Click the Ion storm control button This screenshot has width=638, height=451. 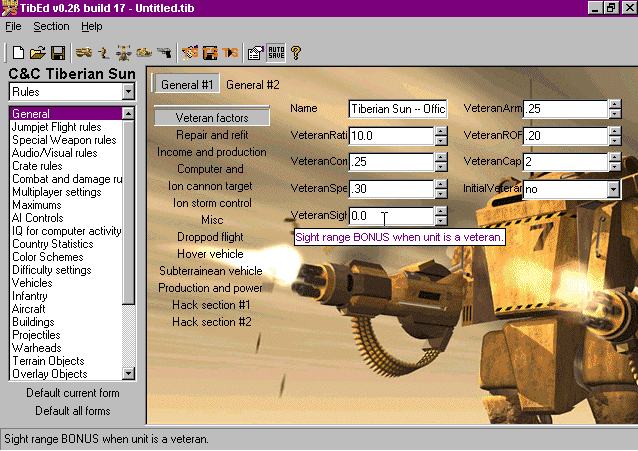tap(212, 203)
